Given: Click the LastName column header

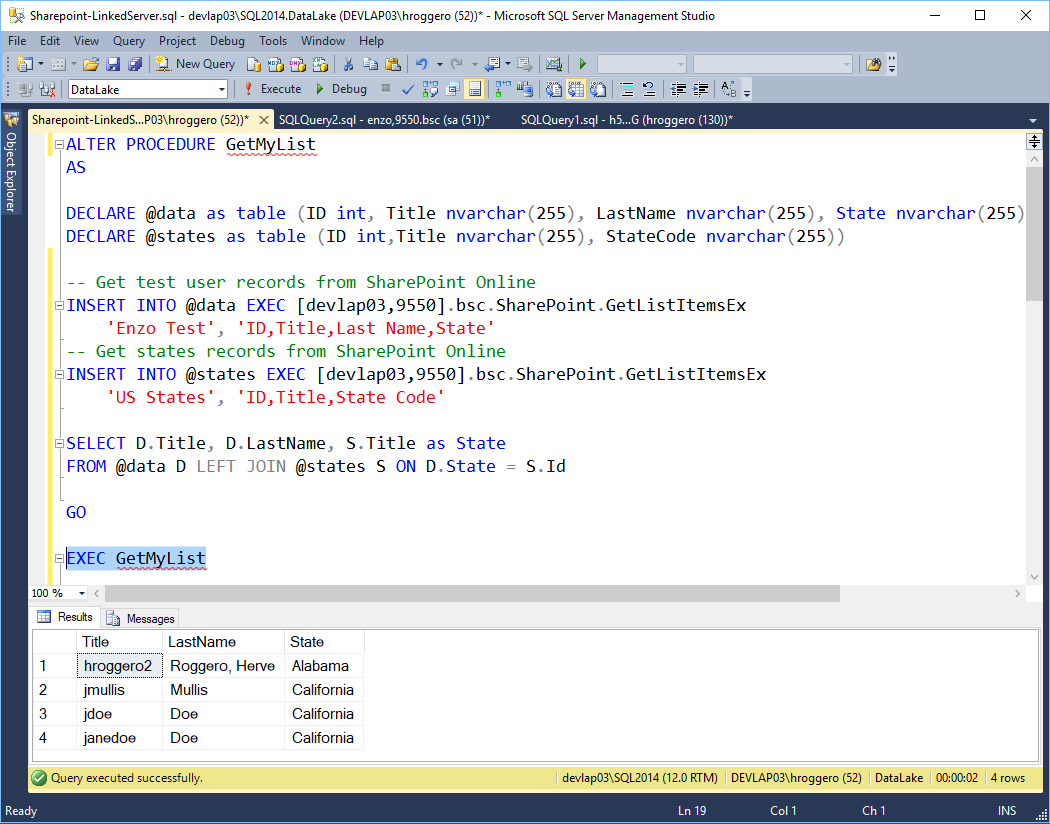Looking at the screenshot, I should coord(224,642).
